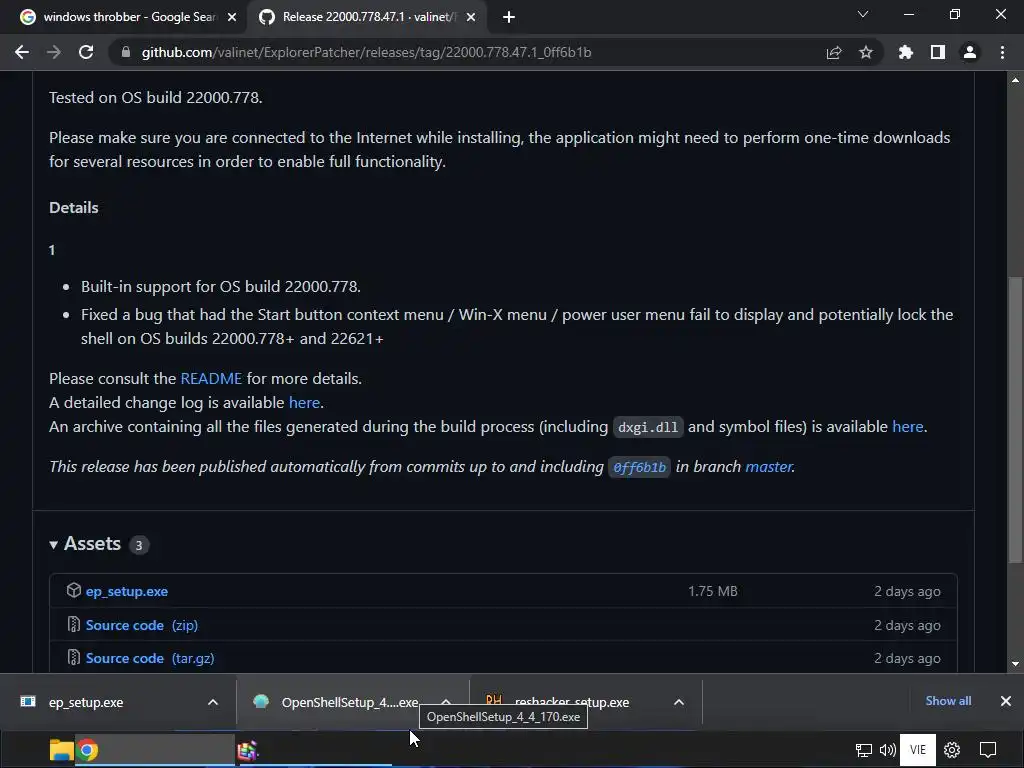Click the scrollbar up arrow
This screenshot has width=1024, height=768.
[x=1016, y=80]
